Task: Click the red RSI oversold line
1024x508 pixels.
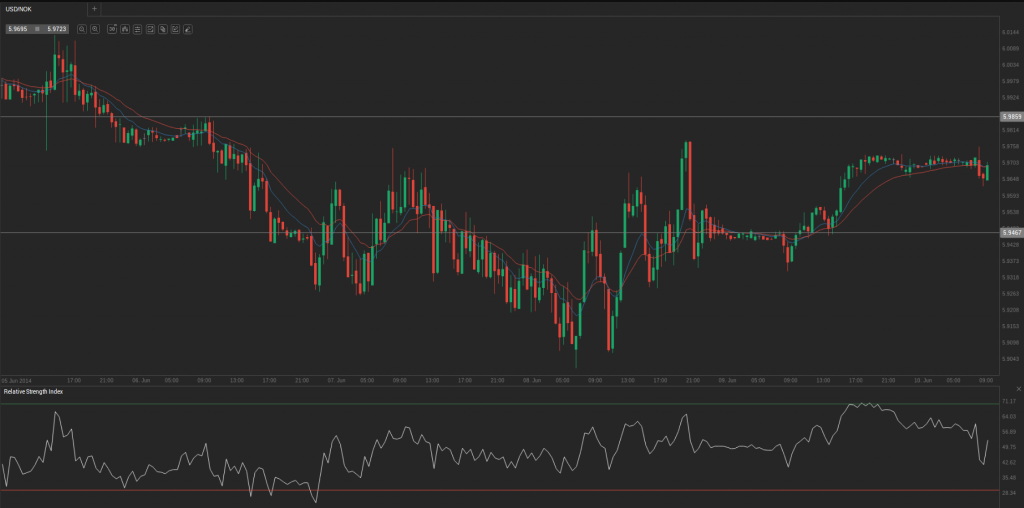Action: pos(500,491)
